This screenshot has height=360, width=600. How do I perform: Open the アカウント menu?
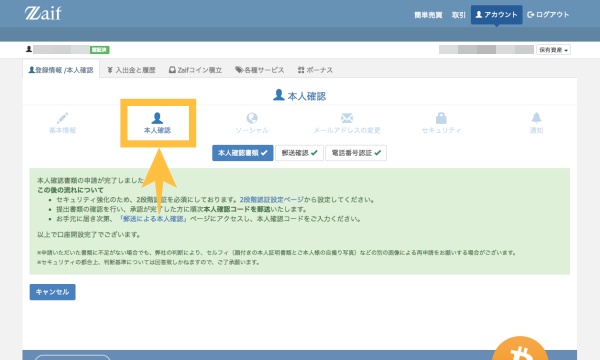pyautogui.click(x=496, y=15)
